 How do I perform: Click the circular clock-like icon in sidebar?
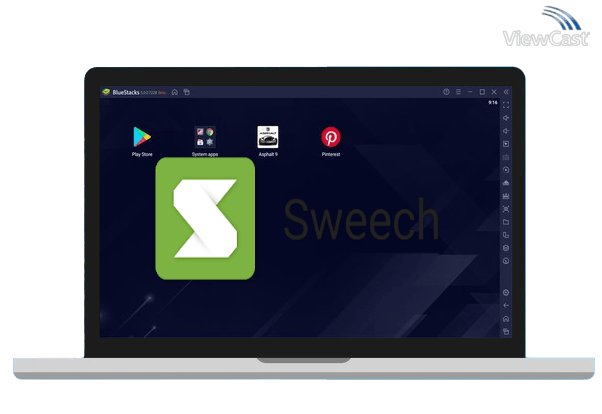(x=506, y=261)
